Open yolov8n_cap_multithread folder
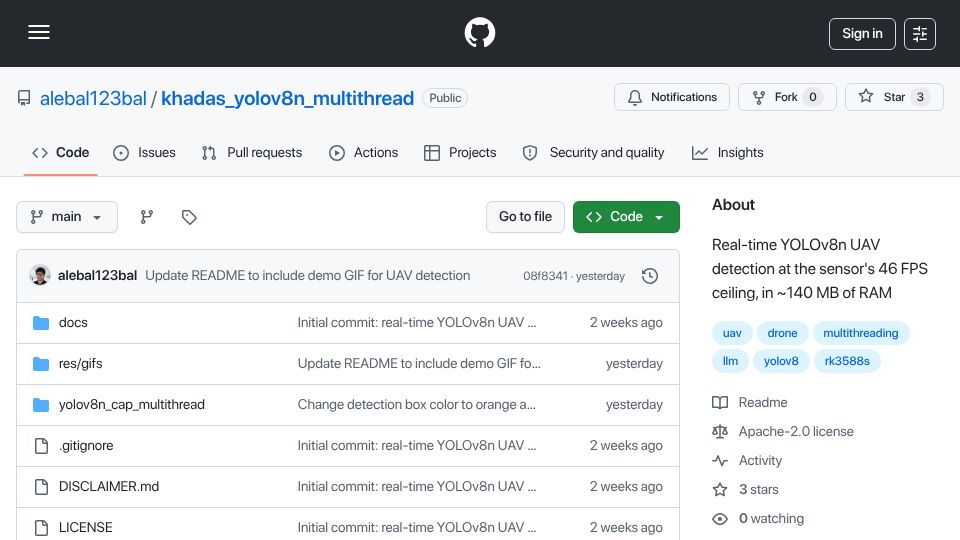The image size is (960, 540). pos(132,405)
